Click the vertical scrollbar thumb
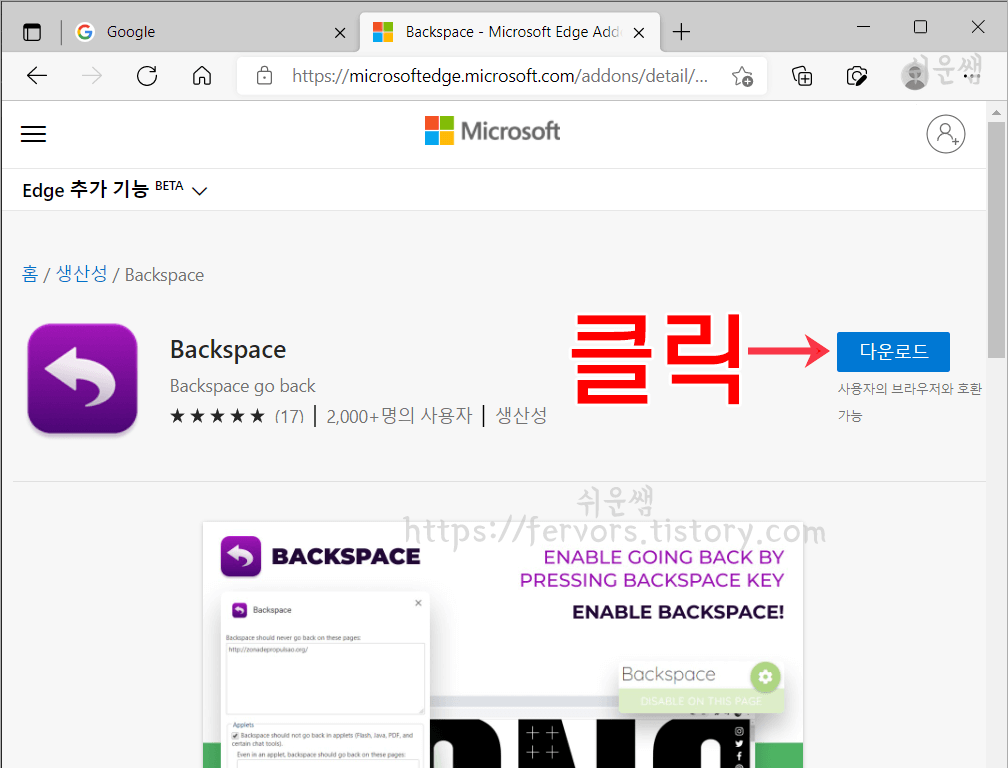Image resolution: width=1008 pixels, height=768 pixels. coord(996,240)
